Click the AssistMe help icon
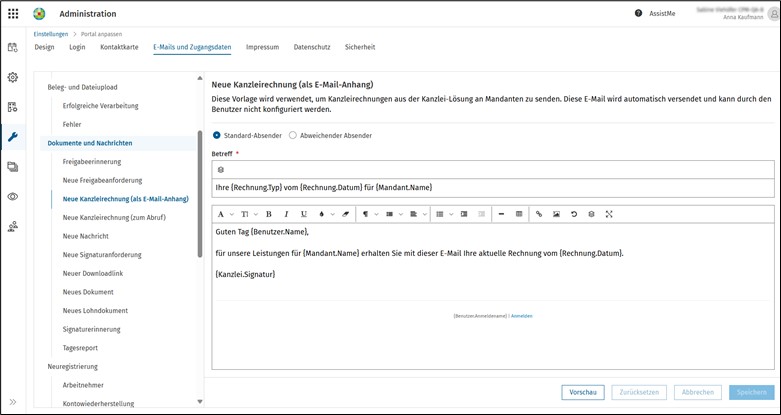The width and height of the screenshot is (781, 415). [639, 13]
